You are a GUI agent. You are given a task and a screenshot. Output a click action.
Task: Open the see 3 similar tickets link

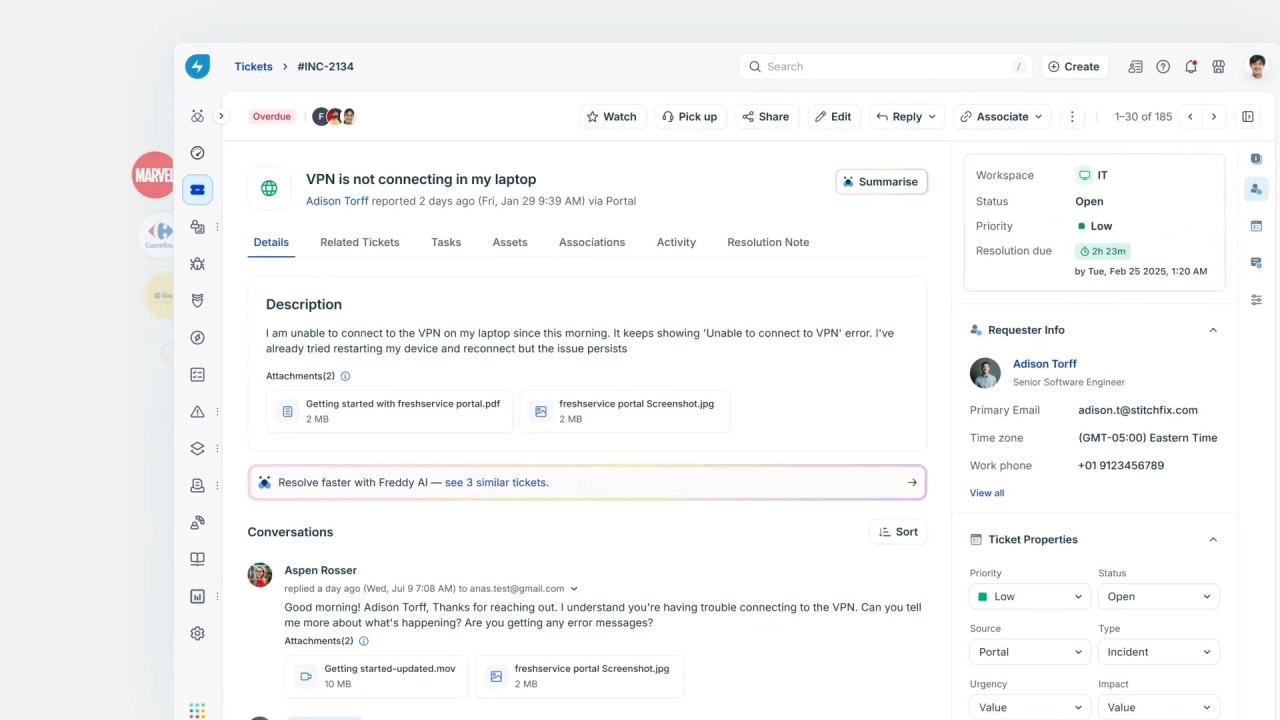click(x=496, y=483)
